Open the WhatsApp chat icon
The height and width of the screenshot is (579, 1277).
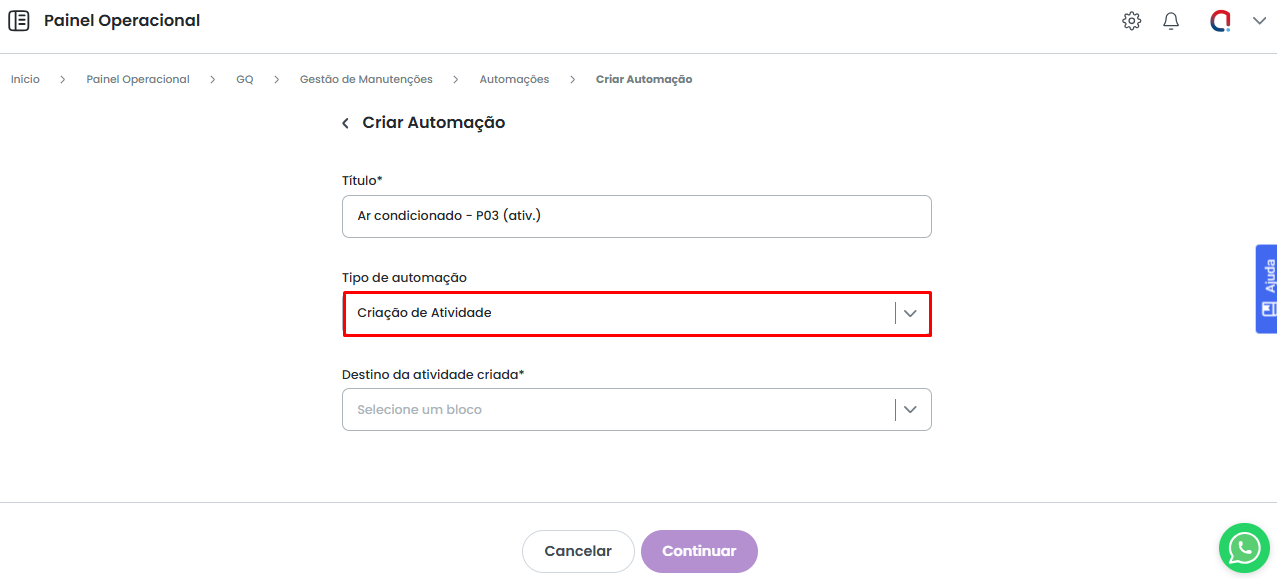[x=1244, y=547]
